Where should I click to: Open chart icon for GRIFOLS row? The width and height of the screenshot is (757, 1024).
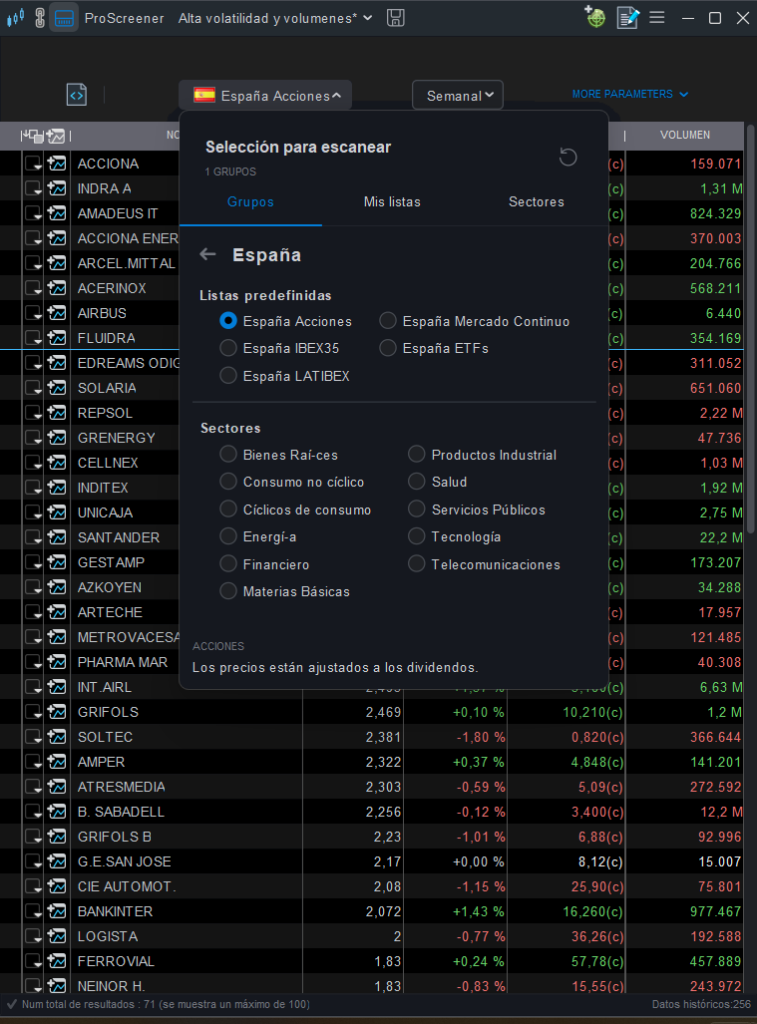57,712
